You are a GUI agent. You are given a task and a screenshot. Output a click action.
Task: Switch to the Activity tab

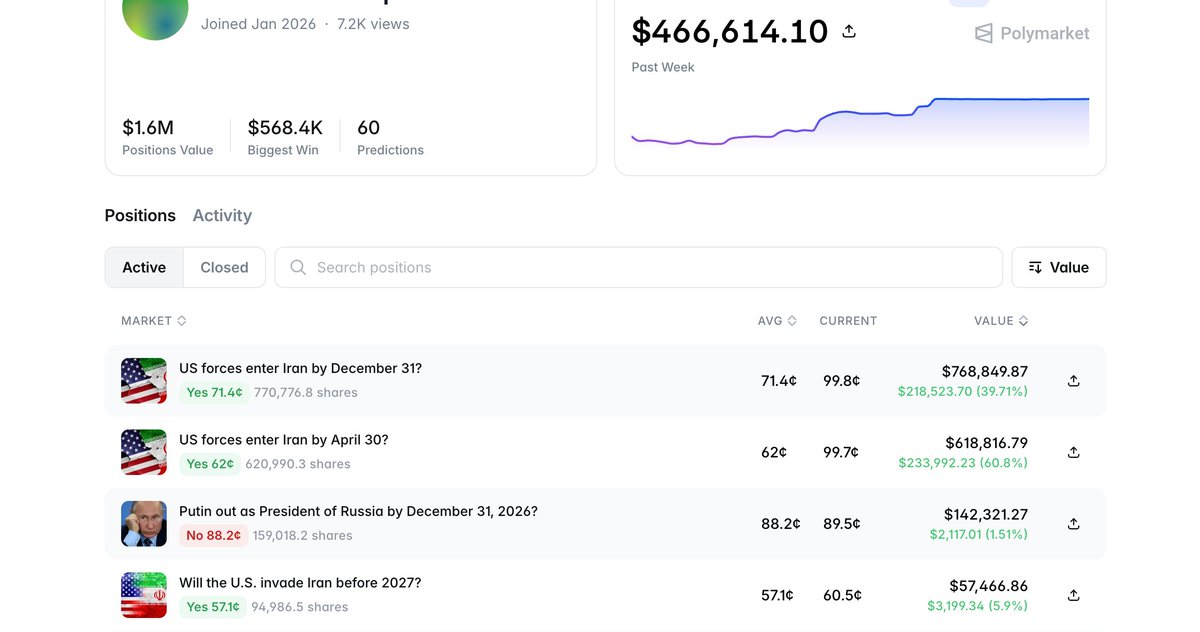[x=222, y=216]
